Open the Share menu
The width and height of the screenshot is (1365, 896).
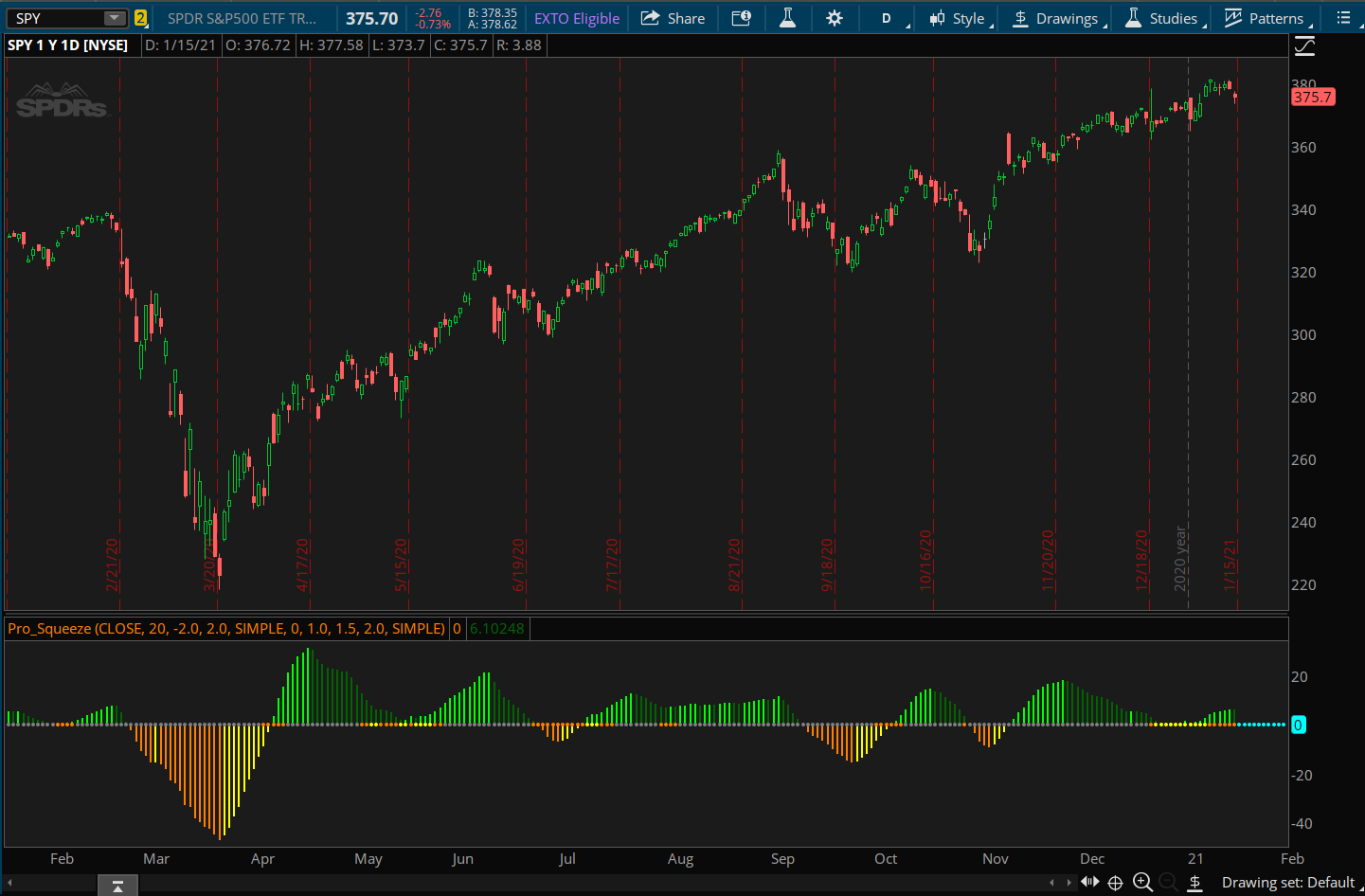pos(673,18)
